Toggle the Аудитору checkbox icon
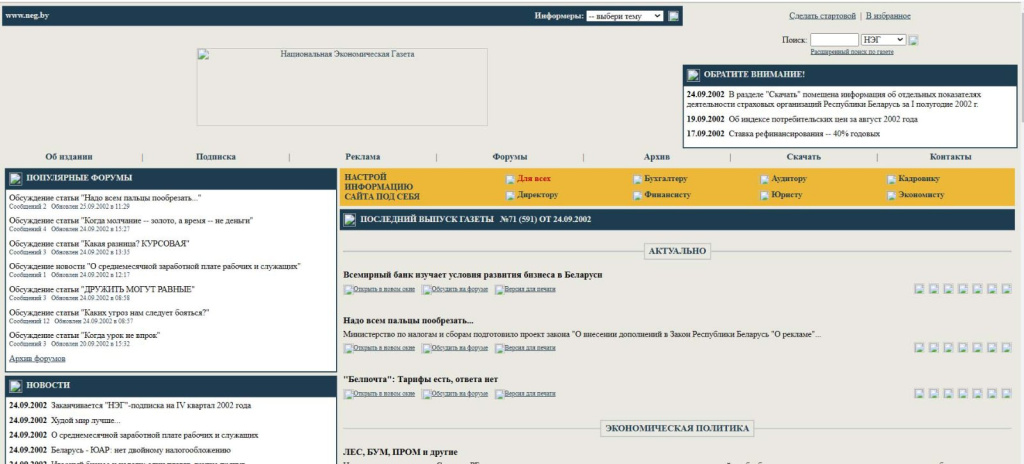The height and width of the screenshot is (464, 1024). tap(764, 179)
